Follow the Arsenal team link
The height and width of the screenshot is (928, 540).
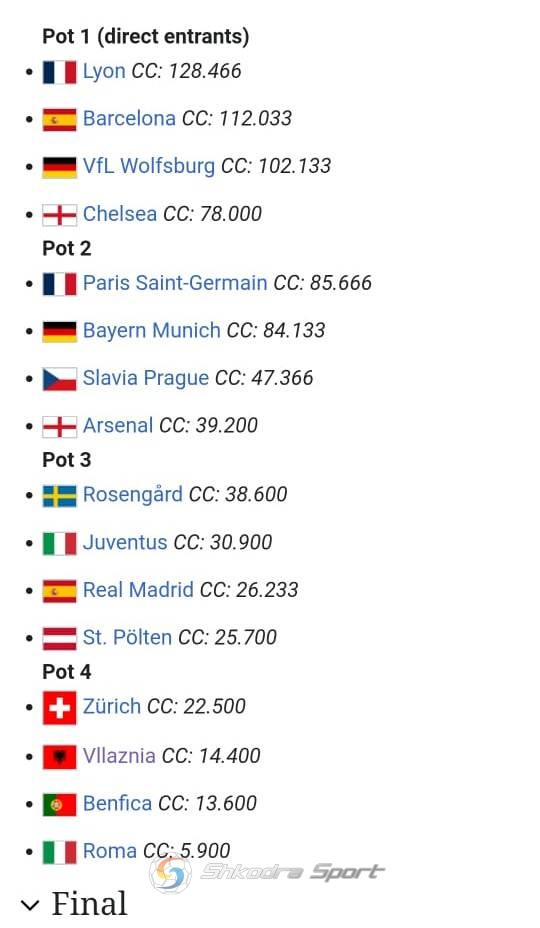pos(118,425)
